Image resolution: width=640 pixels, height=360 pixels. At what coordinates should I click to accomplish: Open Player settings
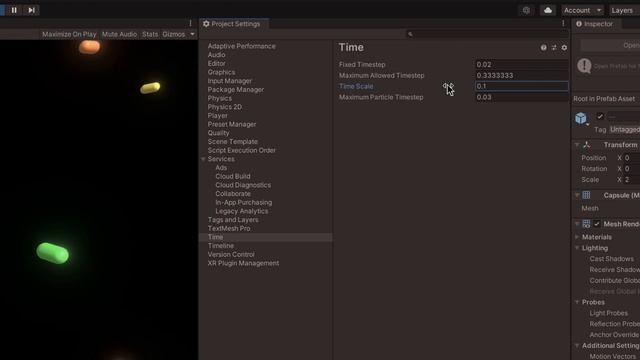click(218, 116)
